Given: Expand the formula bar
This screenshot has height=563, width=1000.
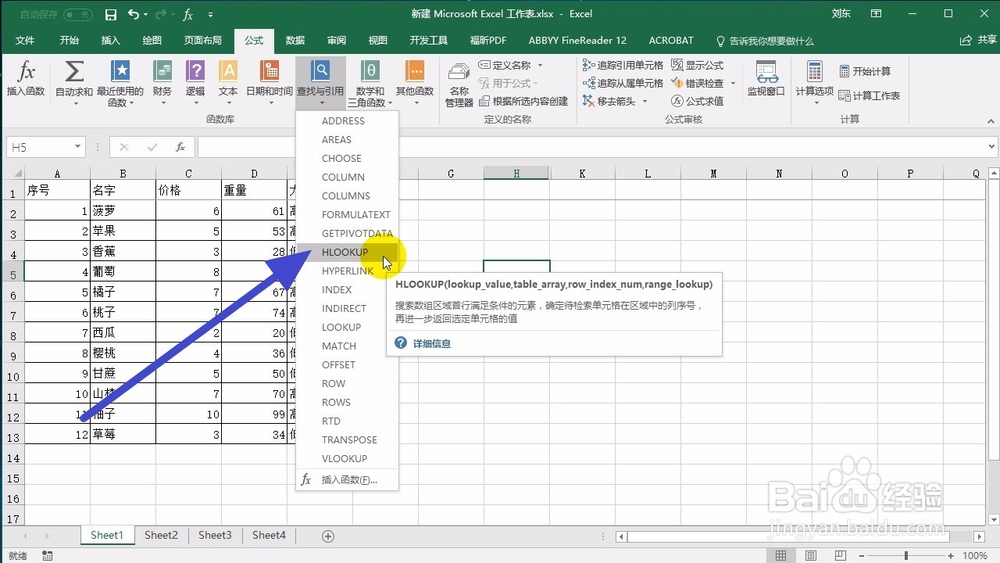Looking at the screenshot, I should 992,147.
